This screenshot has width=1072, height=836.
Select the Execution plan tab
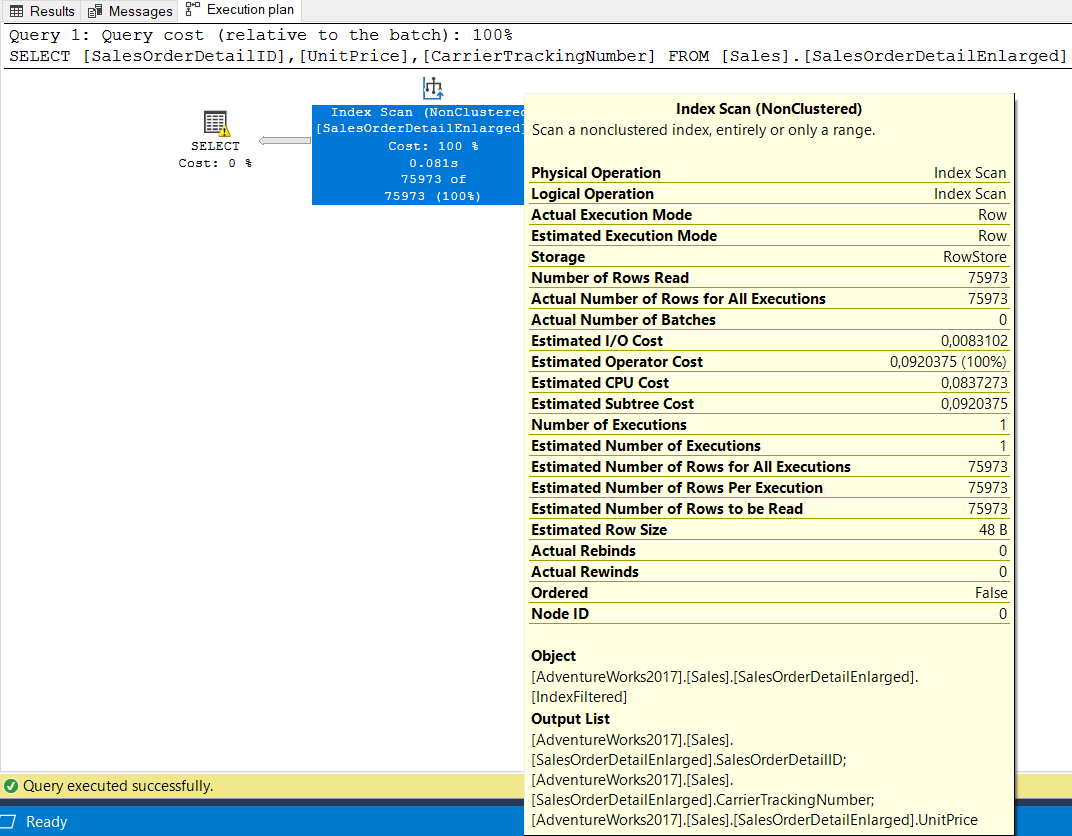coord(240,10)
